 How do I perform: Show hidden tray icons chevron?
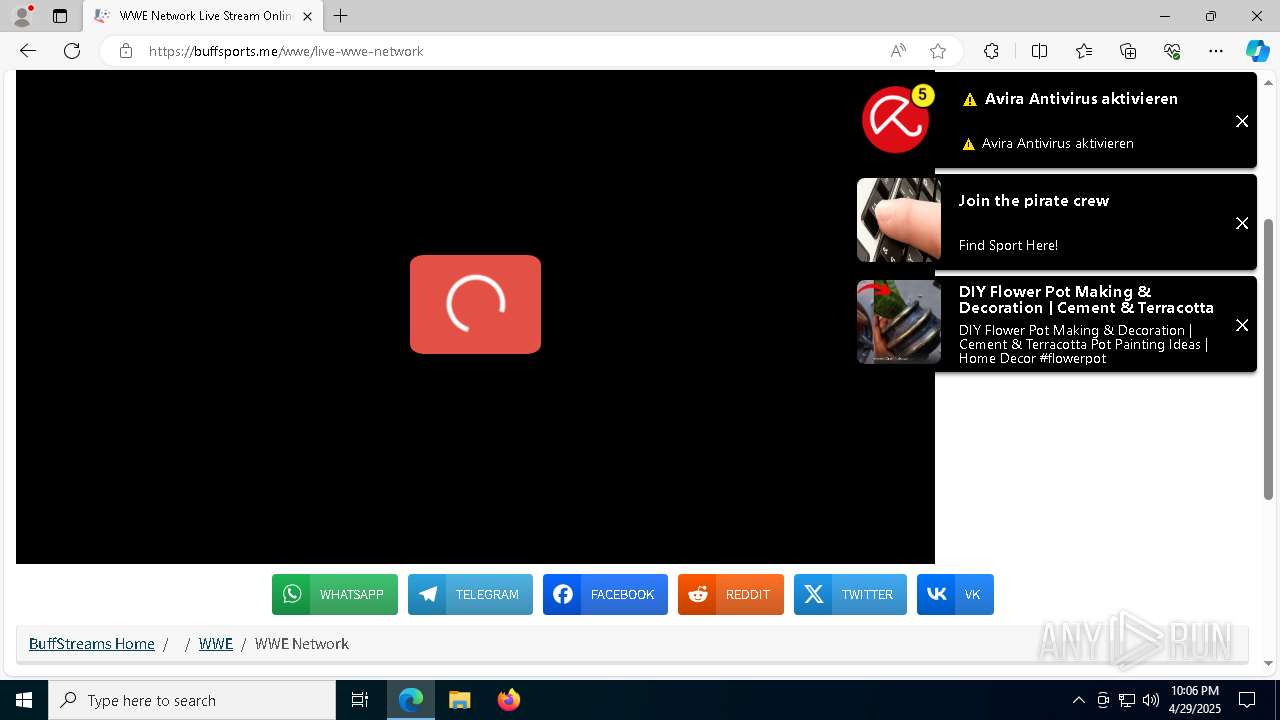(1078, 700)
